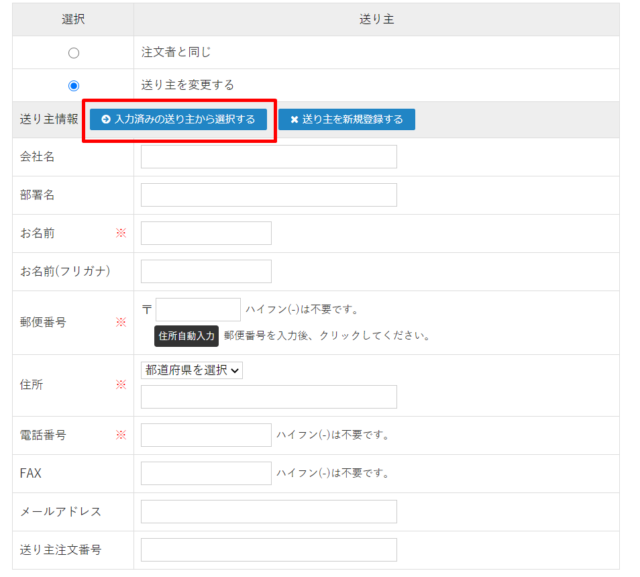Viewport: 640px width, 577px height.
Task: Open the 都道府県を選択 dropdown
Action: tap(192, 370)
